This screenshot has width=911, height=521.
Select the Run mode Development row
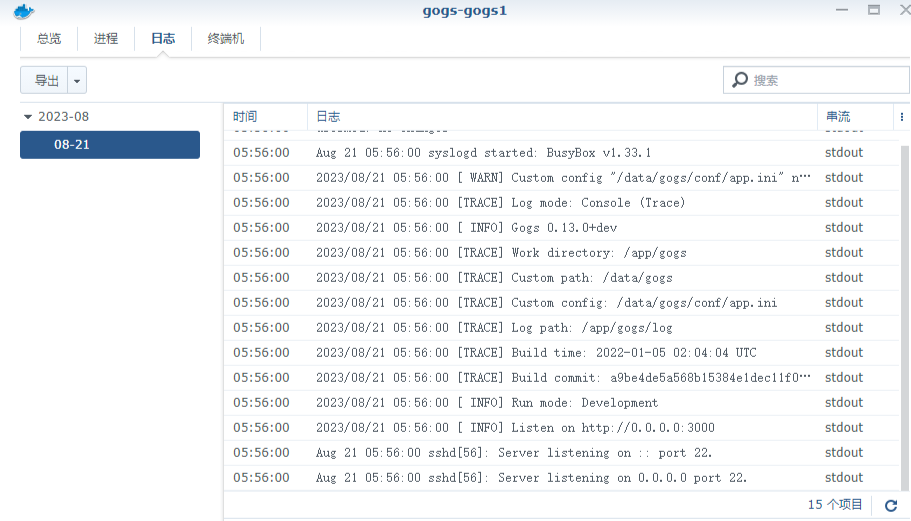click(562, 403)
